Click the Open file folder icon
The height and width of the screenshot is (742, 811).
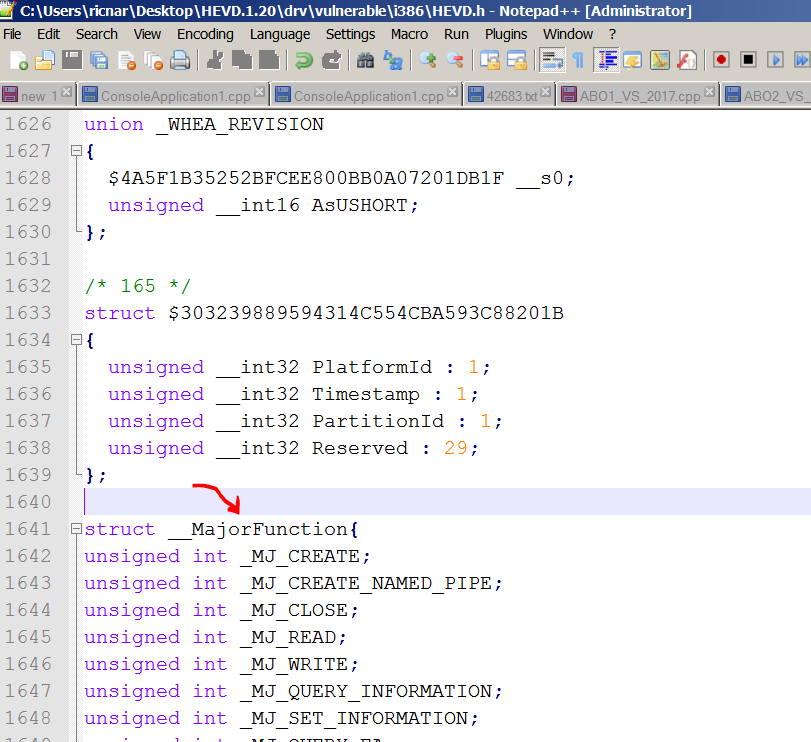point(45,60)
